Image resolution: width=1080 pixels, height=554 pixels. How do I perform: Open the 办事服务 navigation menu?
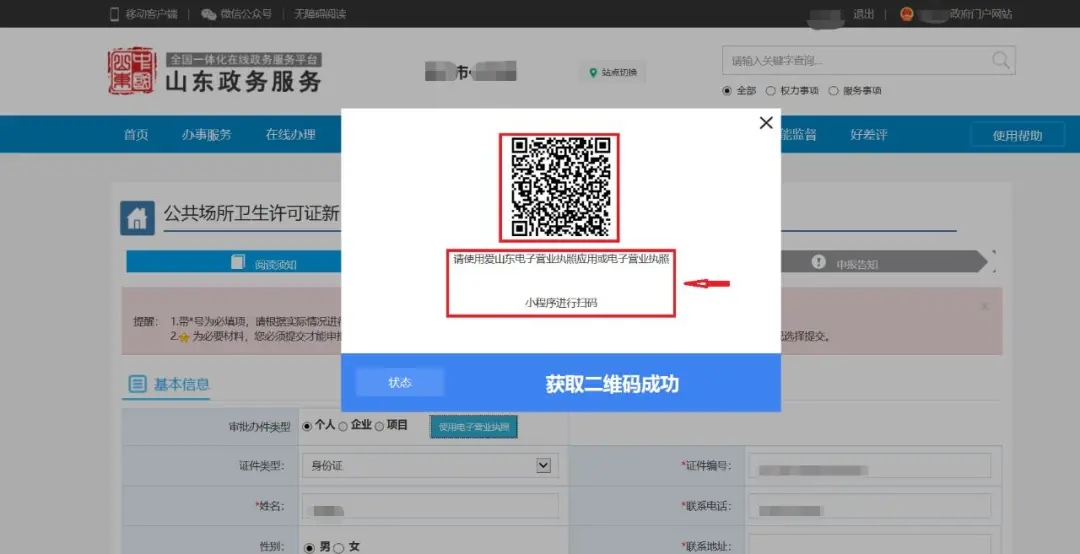pyautogui.click(x=206, y=135)
